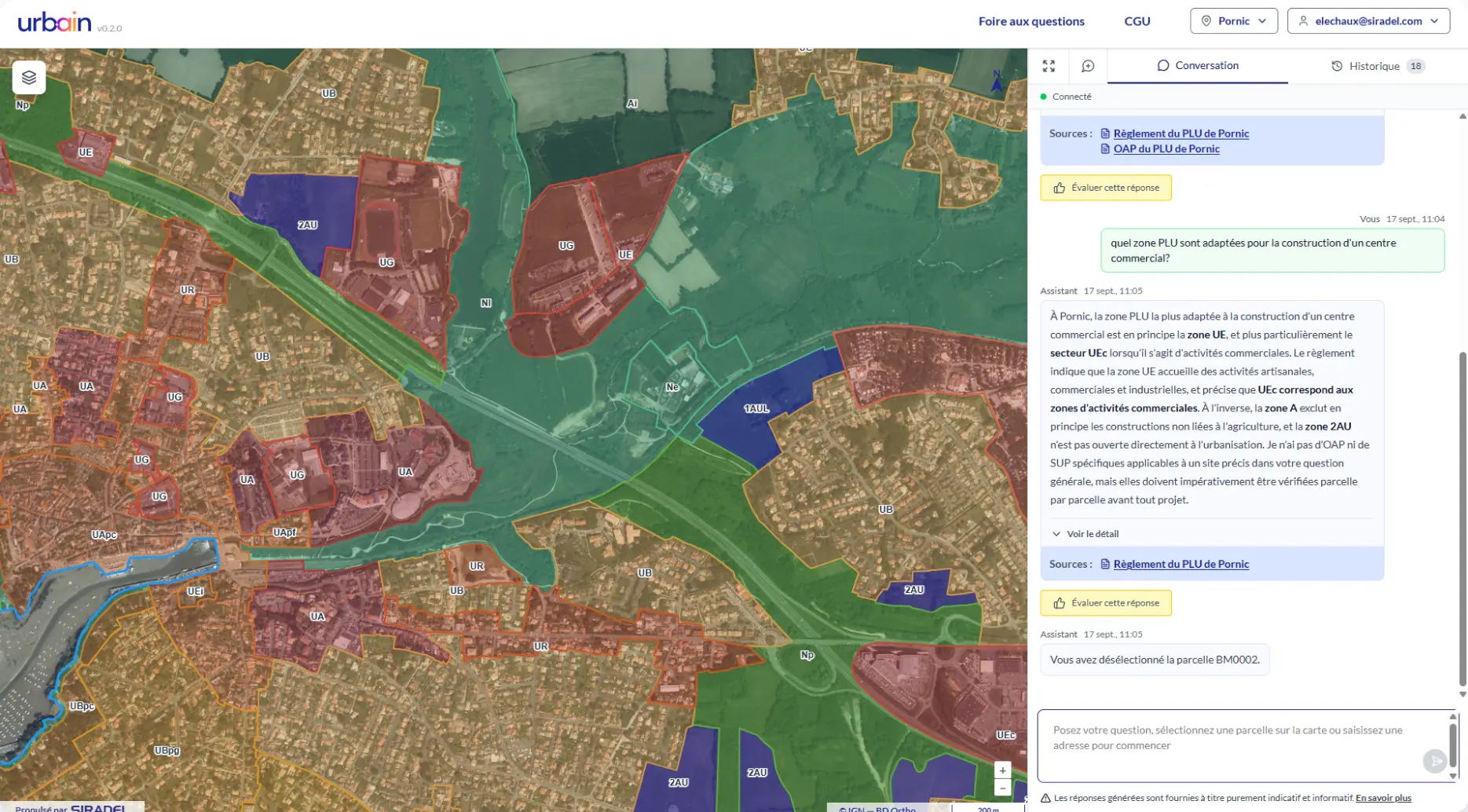Zoom out on the map
This screenshot has width=1468, height=812.
tap(1002, 788)
